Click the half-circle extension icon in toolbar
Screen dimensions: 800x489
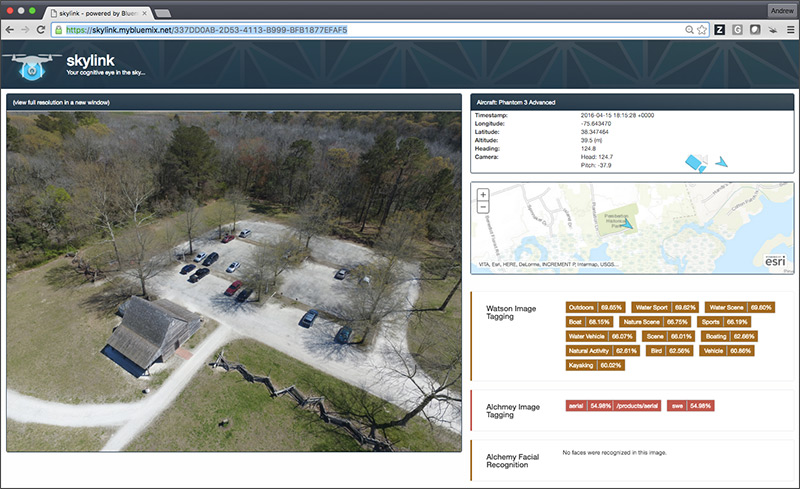click(x=755, y=30)
